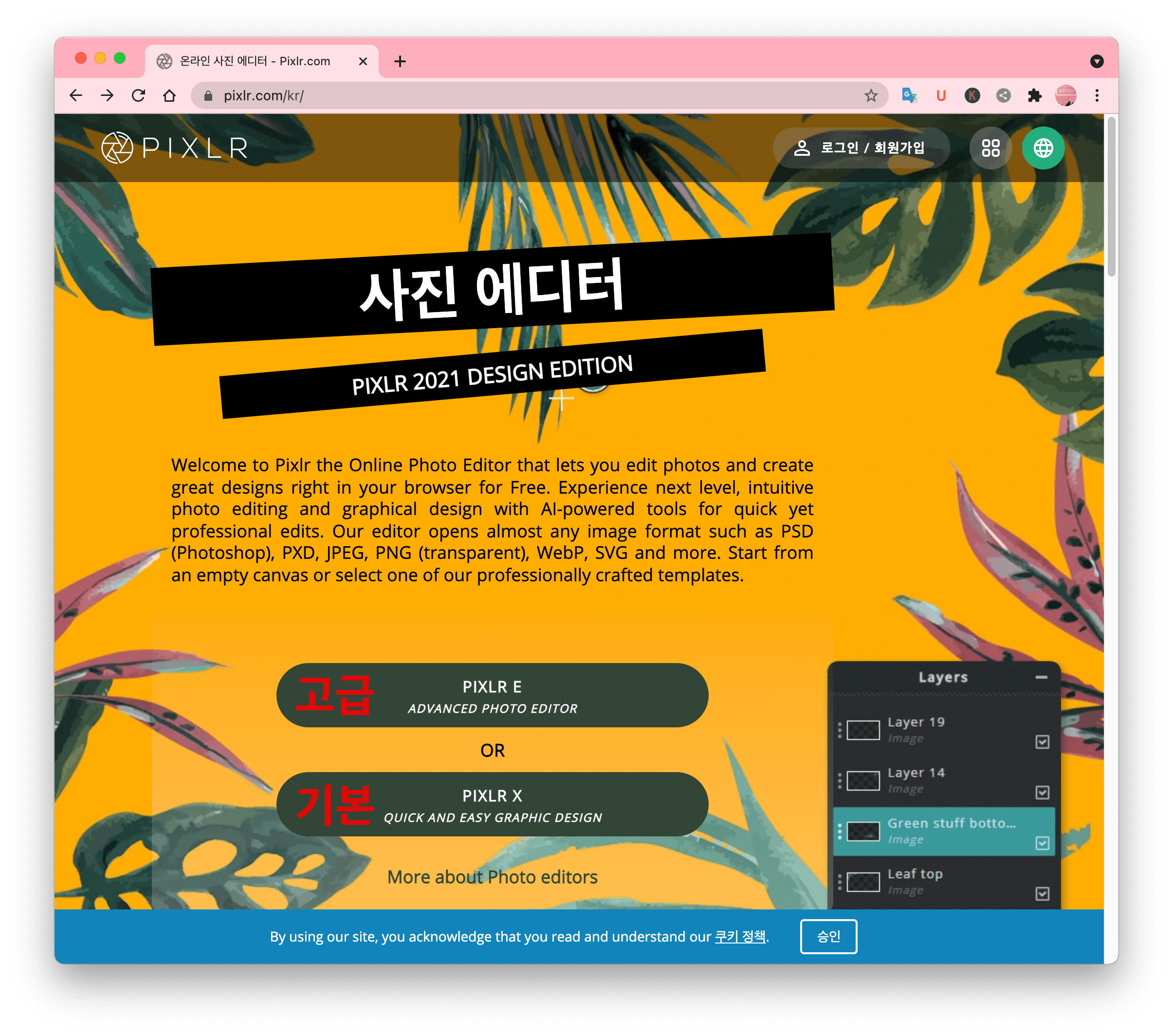Screen dimensions: 1173x1036
Task: Open the Extensions puzzle piece icon
Action: [1034, 95]
